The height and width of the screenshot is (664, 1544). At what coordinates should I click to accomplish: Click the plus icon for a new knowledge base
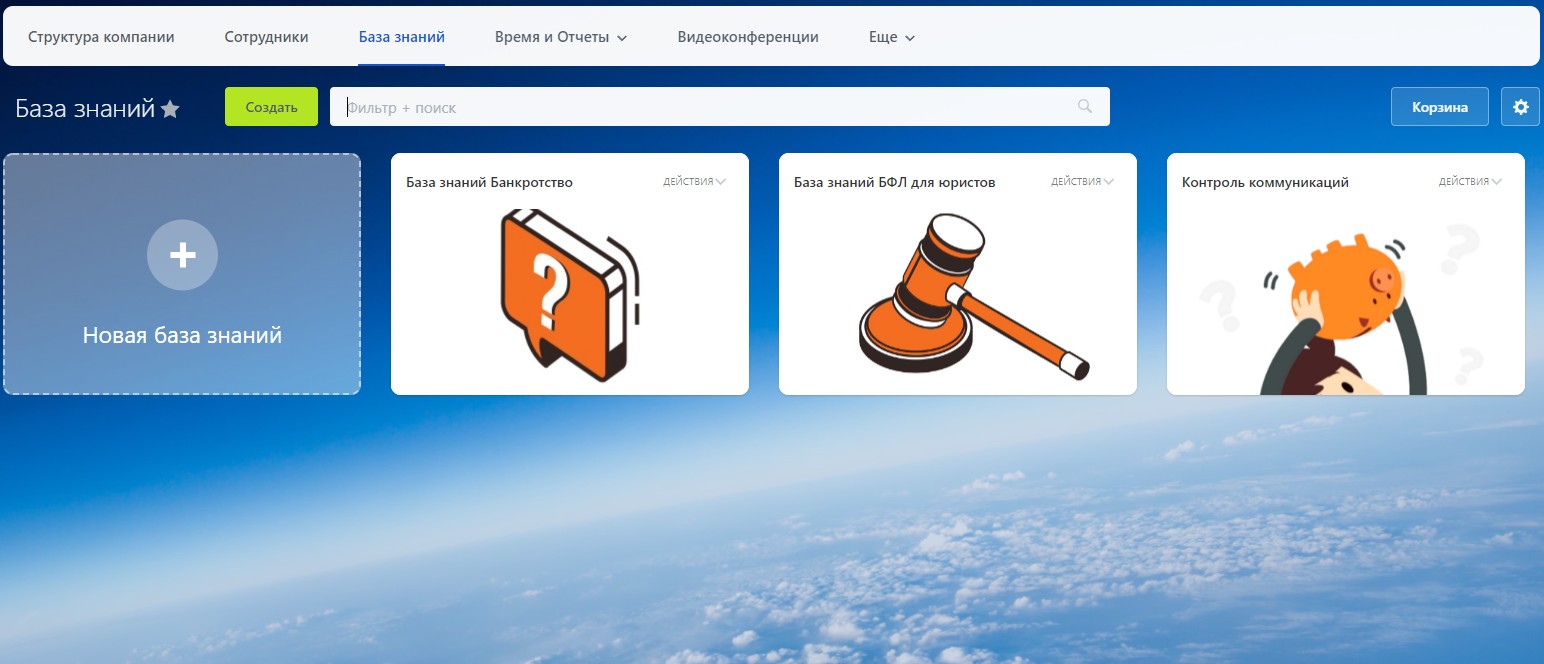182,256
